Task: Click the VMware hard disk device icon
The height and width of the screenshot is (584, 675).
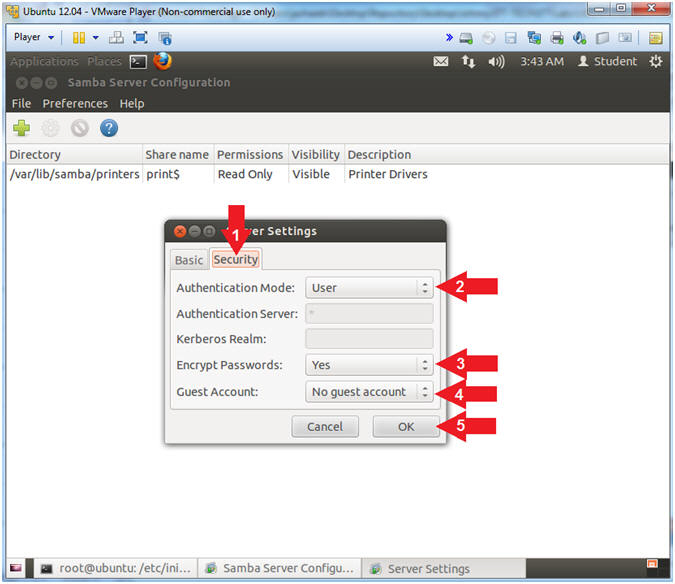Action: click(466, 38)
